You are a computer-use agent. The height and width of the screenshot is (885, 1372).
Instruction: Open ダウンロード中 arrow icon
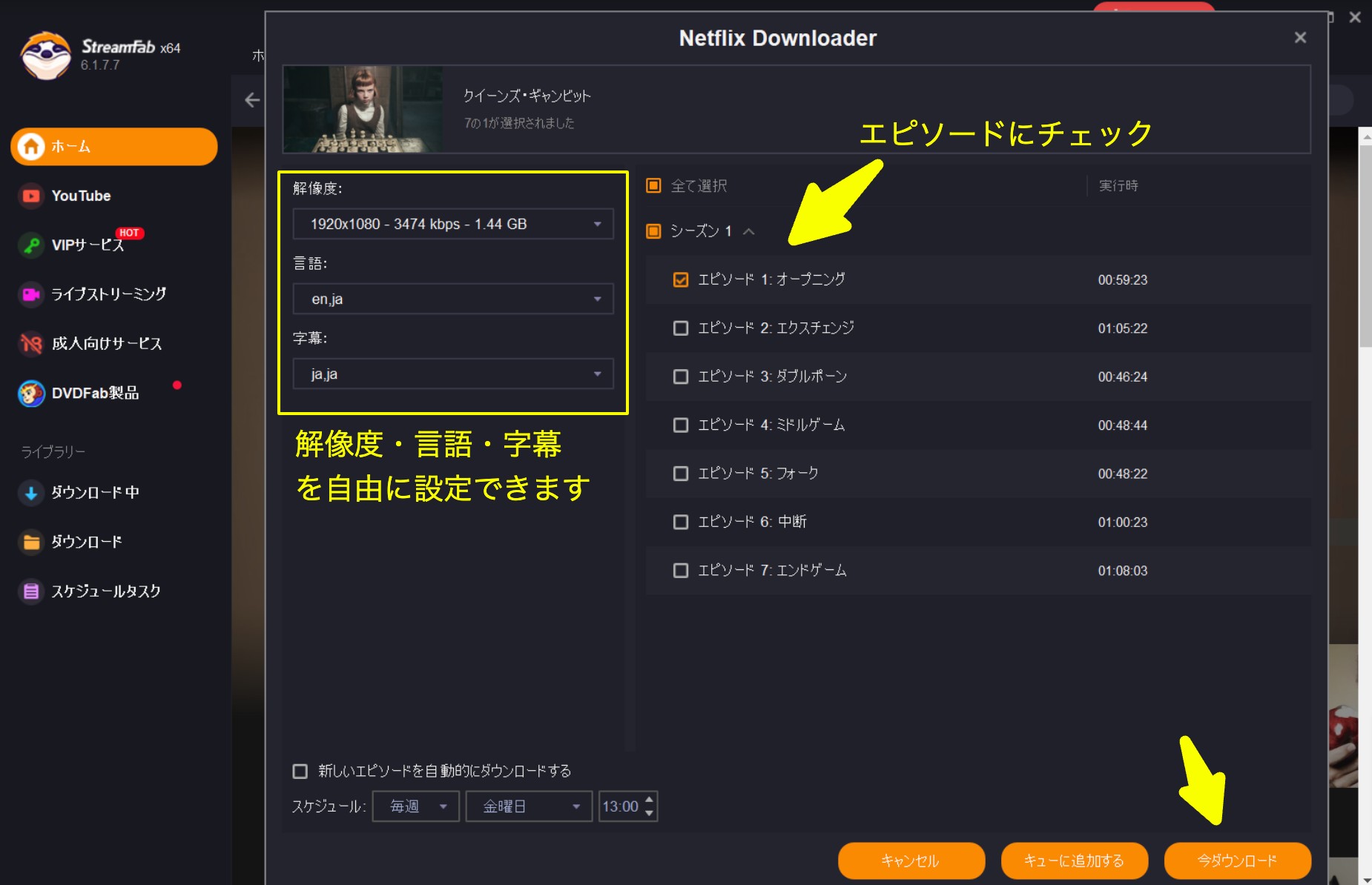pos(31,492)
